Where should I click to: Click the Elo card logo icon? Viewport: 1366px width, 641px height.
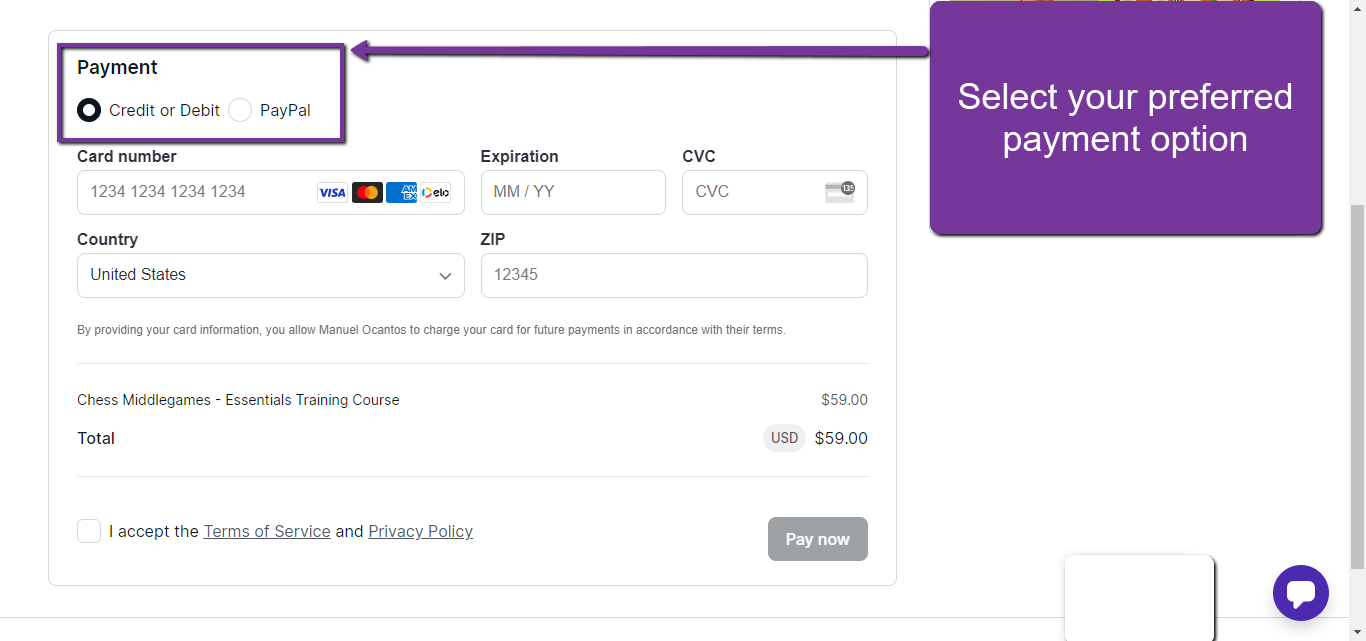[x=436, y=193]
